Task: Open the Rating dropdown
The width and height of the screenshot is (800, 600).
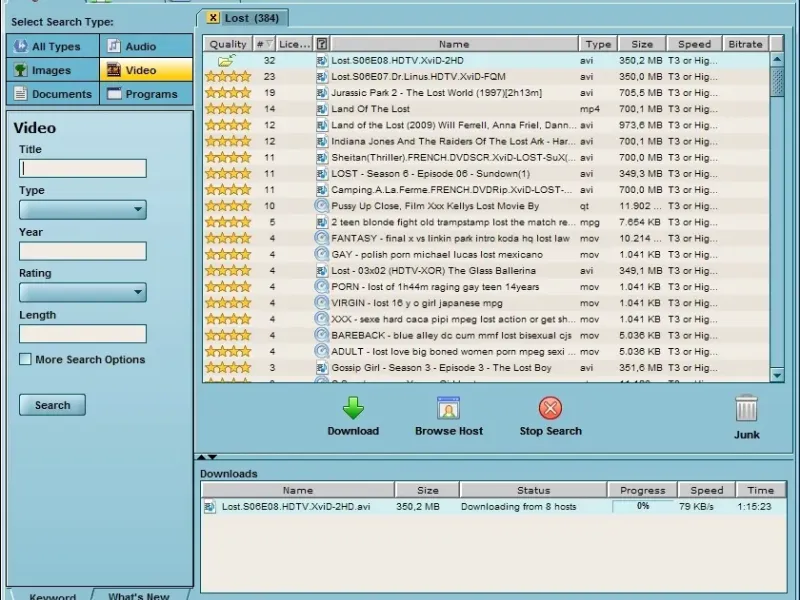Action: click(83, 292)
